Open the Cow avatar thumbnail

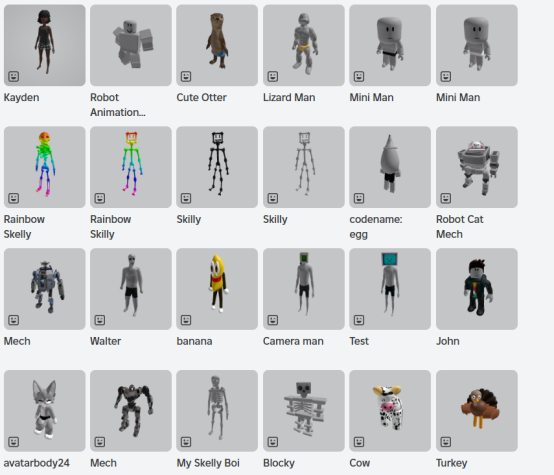tap(390, 411)
